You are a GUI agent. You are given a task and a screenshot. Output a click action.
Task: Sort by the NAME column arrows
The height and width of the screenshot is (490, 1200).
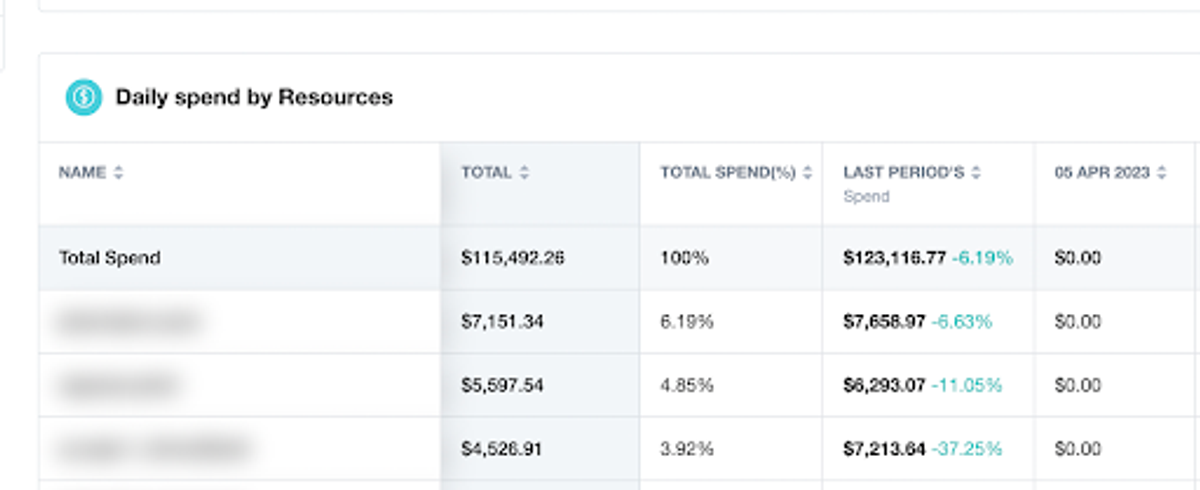point(118,173)
